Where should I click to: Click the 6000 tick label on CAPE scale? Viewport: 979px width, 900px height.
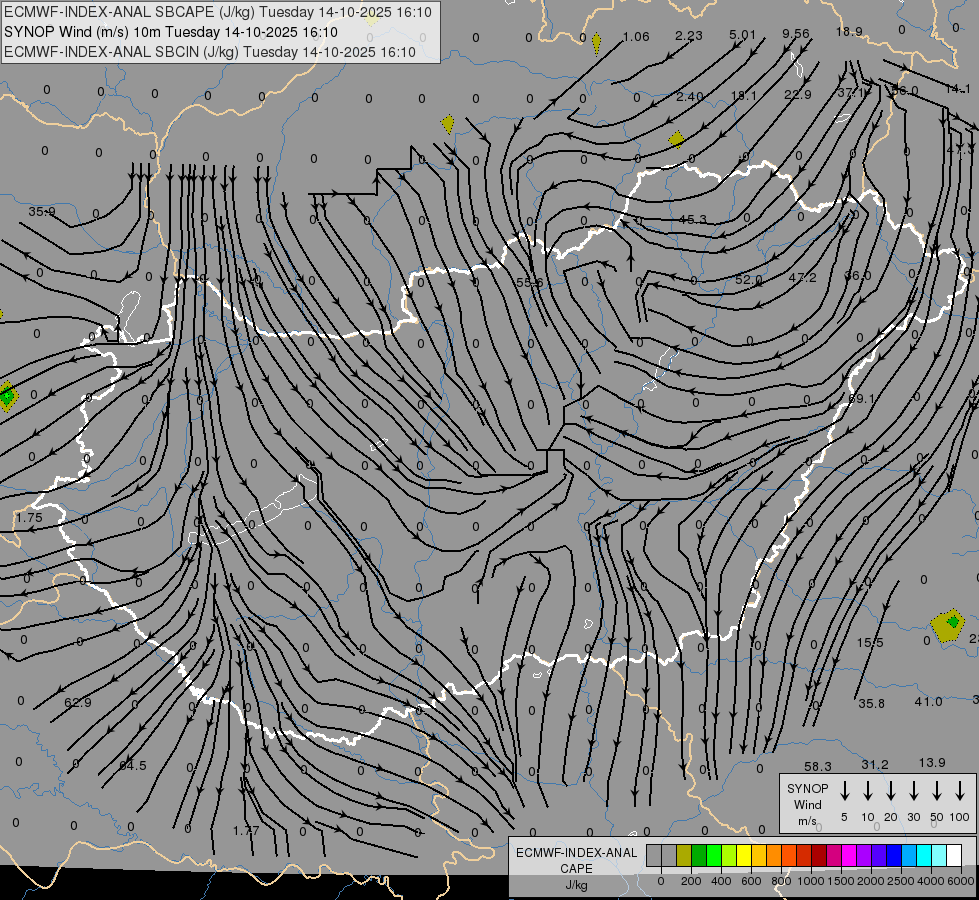pyautogui.click(x=961, y=881)
